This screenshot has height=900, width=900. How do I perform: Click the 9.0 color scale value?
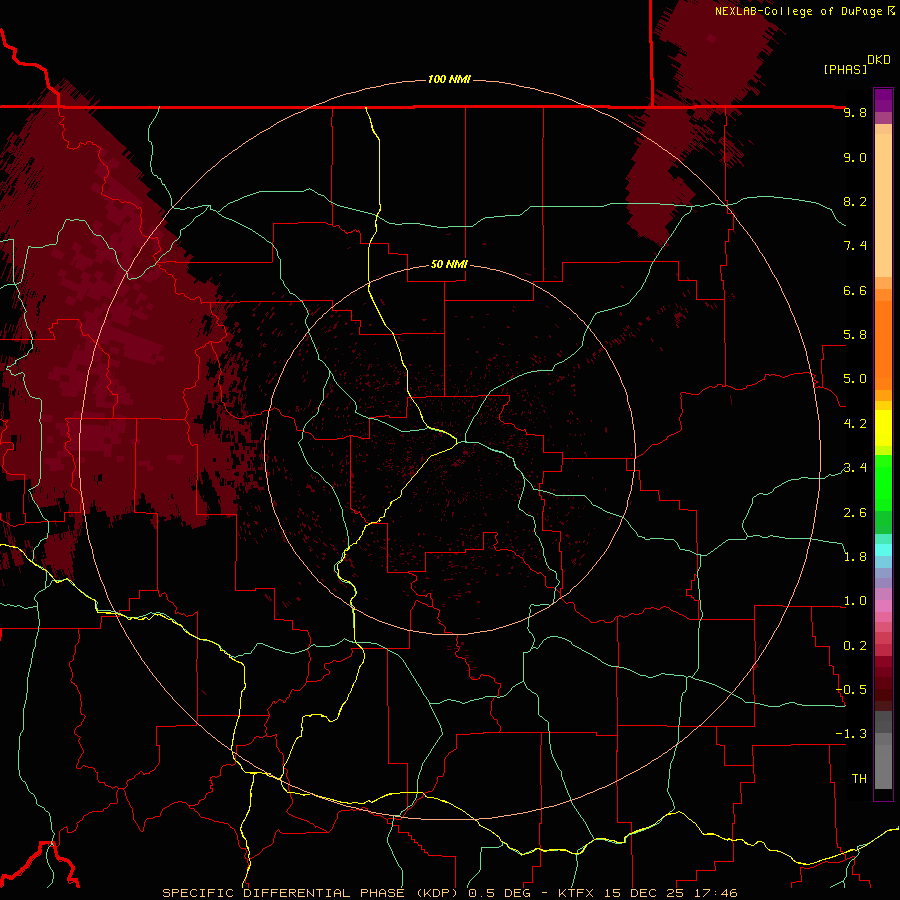pyautogui.click(x=855, y=157)
